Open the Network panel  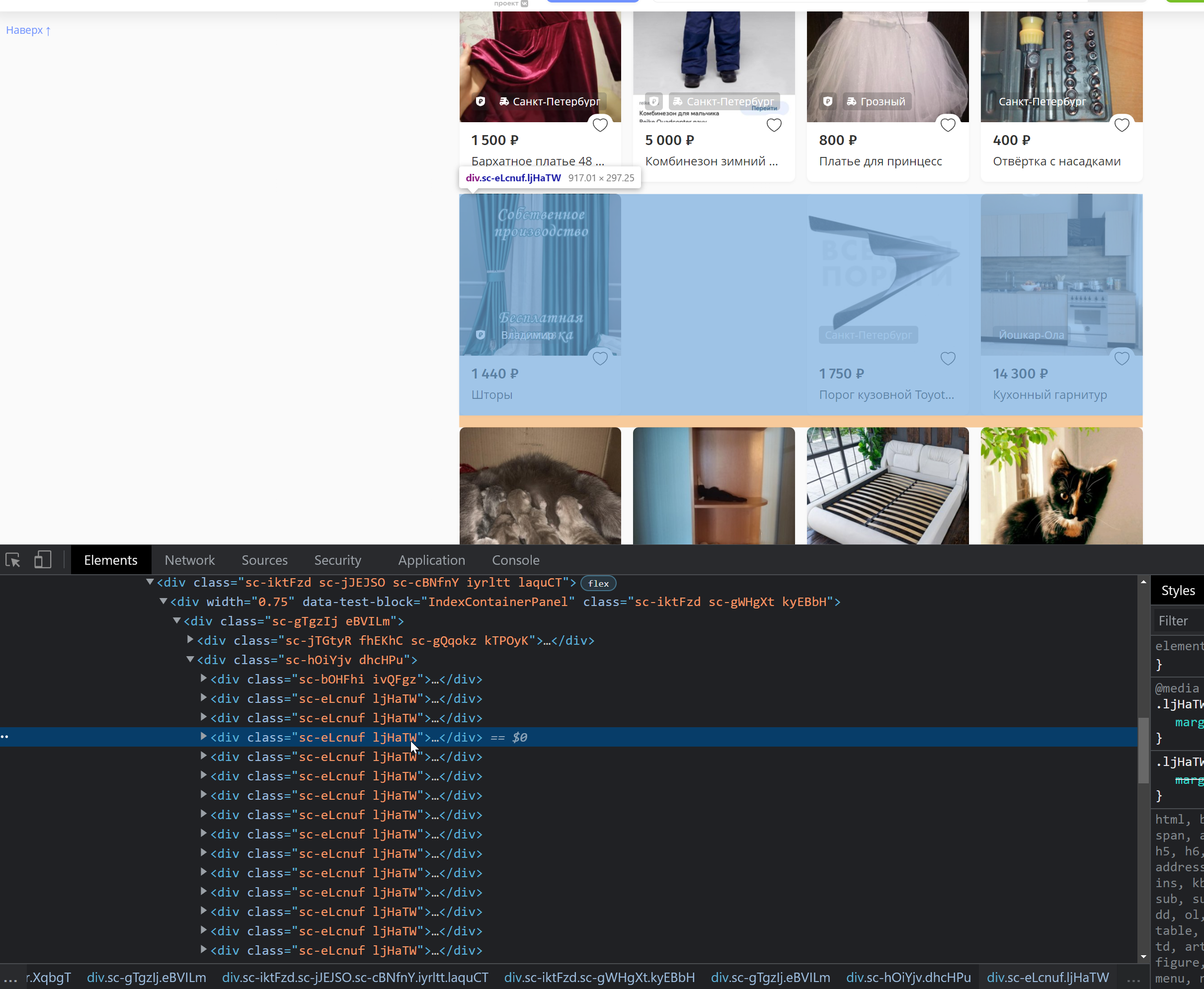tap(189, 559)
